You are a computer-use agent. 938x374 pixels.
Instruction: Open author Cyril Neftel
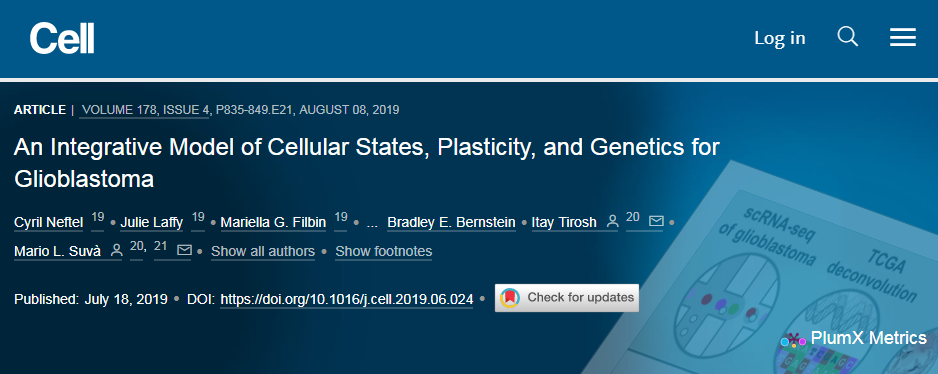coord(48,223)
